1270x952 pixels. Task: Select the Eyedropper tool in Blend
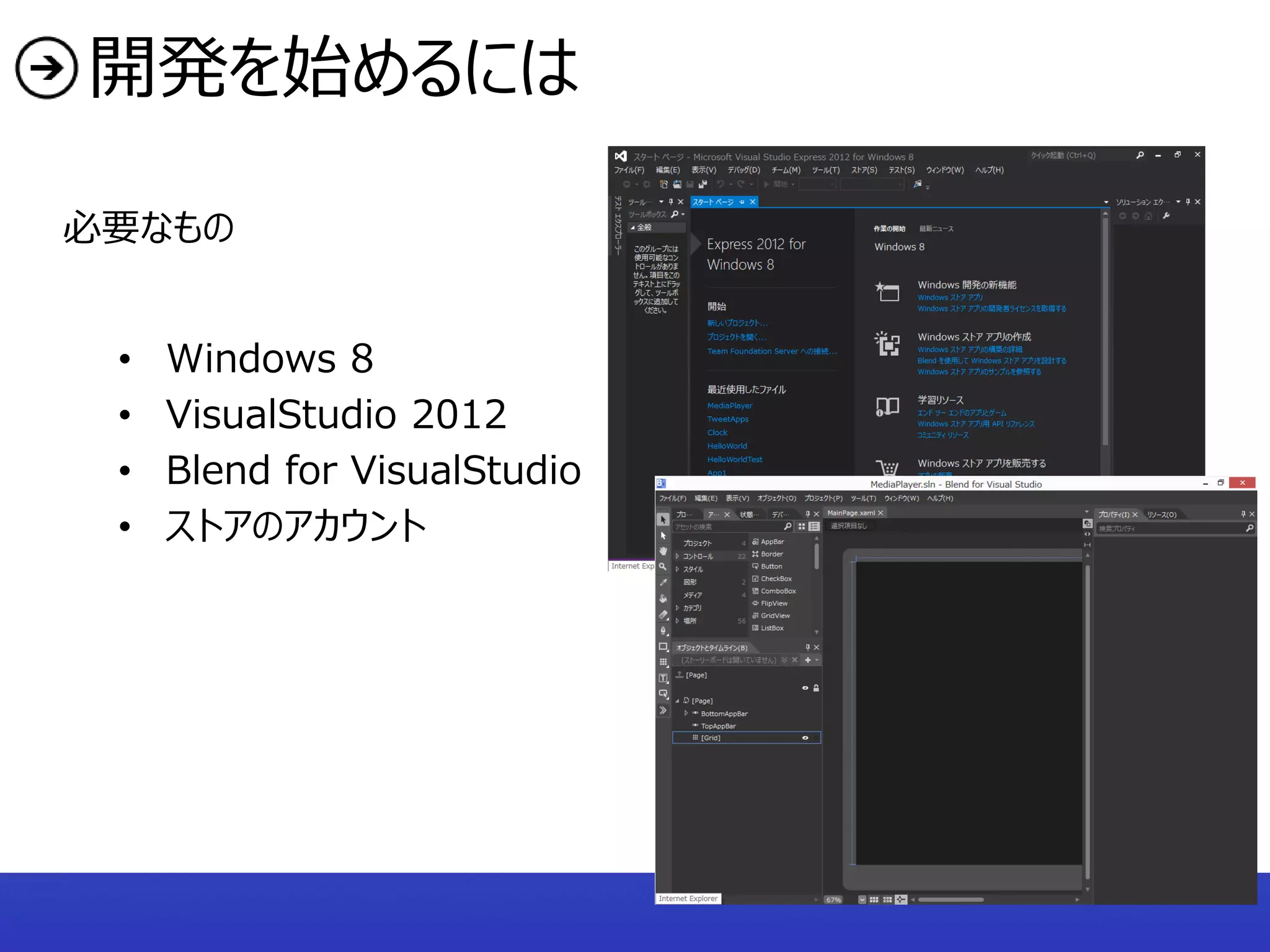tap(663, 583)
